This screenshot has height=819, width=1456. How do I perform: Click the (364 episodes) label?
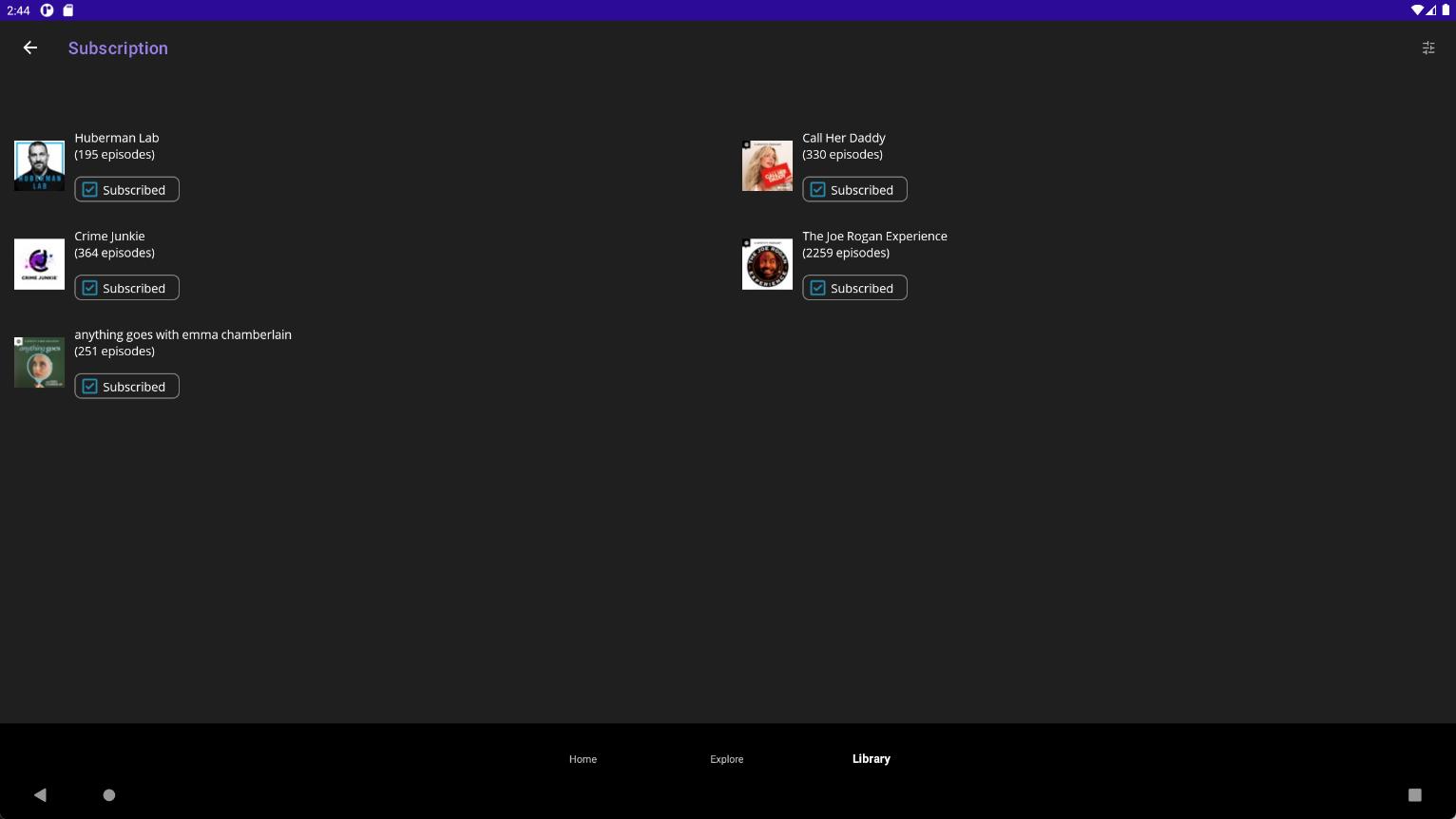point(115,253)
